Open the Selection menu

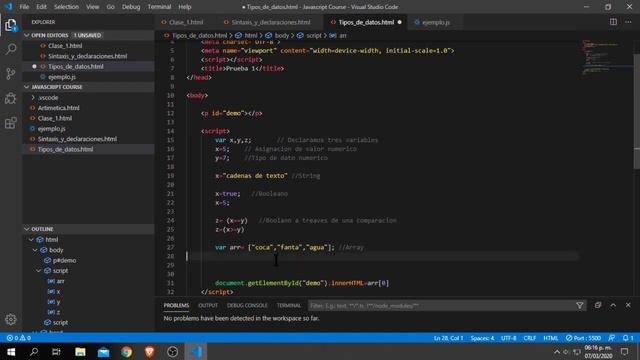[66, 7]
